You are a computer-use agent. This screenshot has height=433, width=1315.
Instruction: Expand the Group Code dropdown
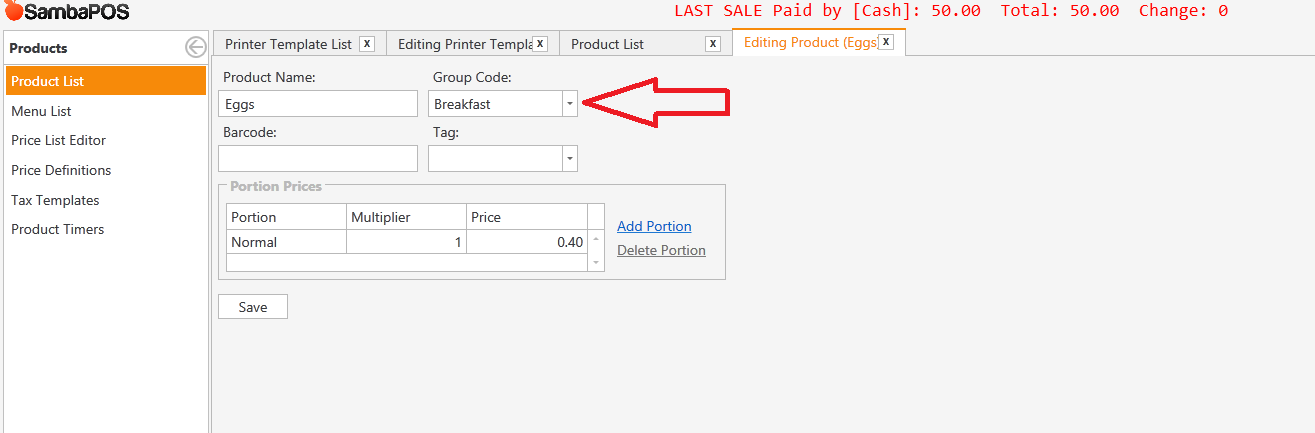pyautogui.click(x=569, y=103)
